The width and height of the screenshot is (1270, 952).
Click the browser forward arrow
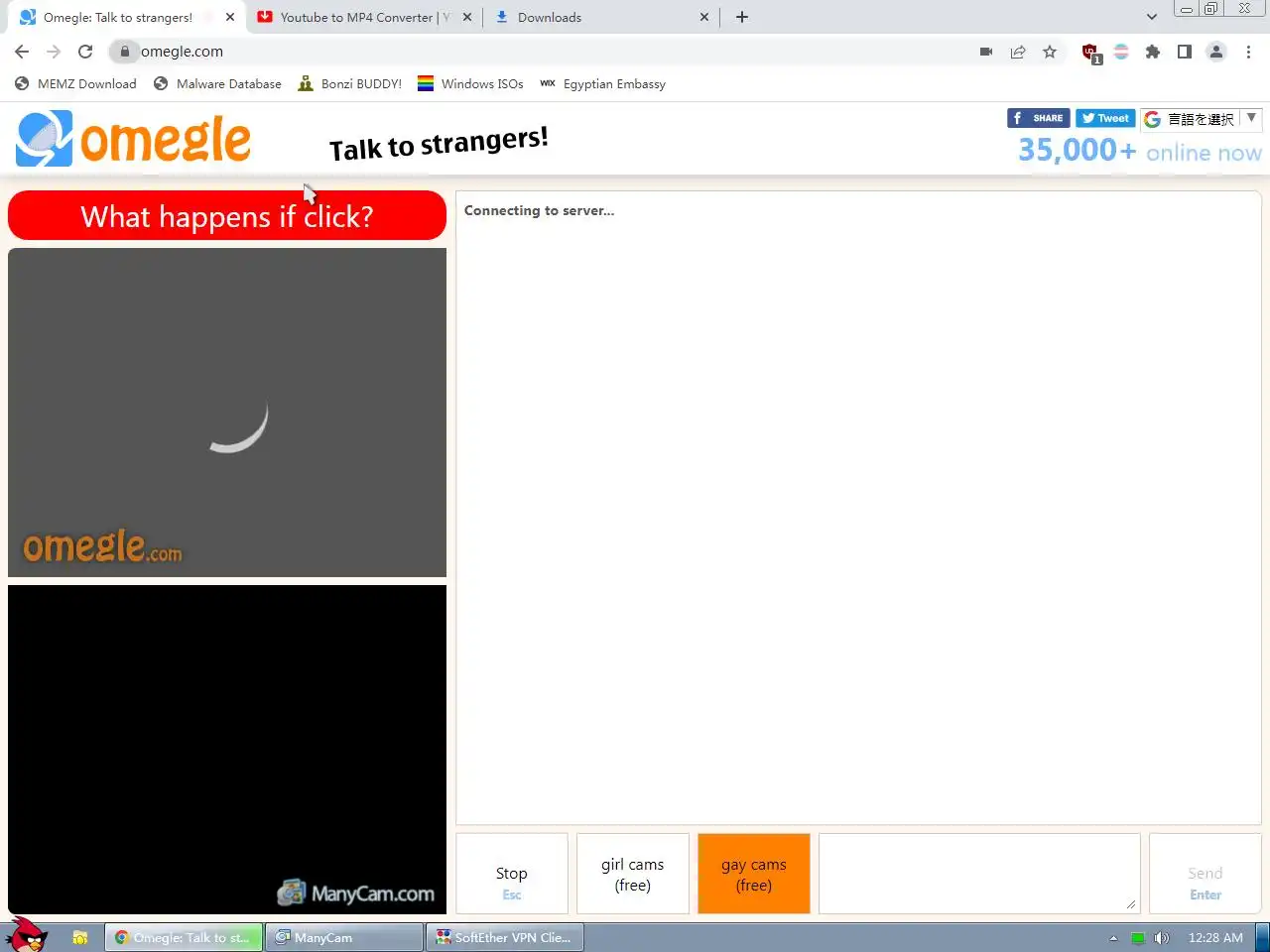pyautogui.click(x=54, y=52)
